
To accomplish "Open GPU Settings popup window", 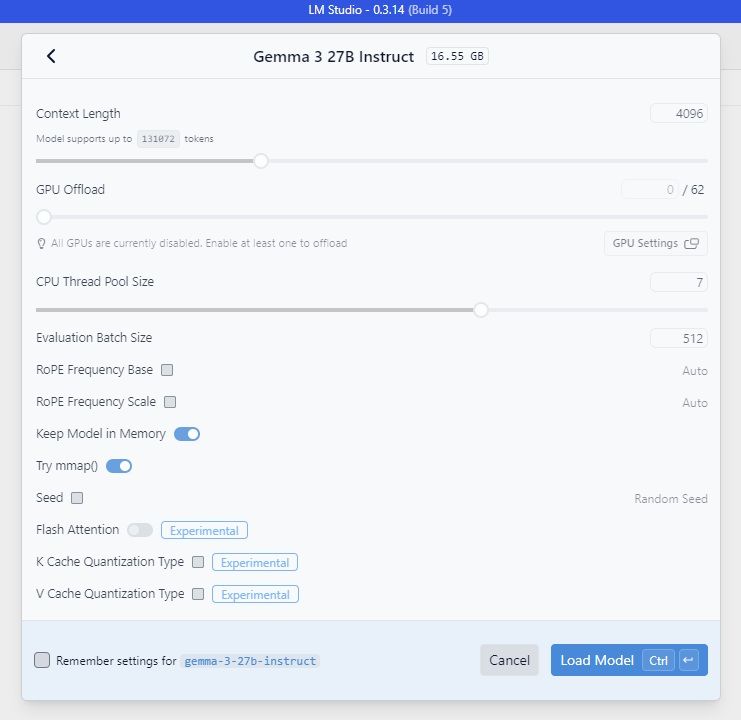I will (x=655, y=243).
